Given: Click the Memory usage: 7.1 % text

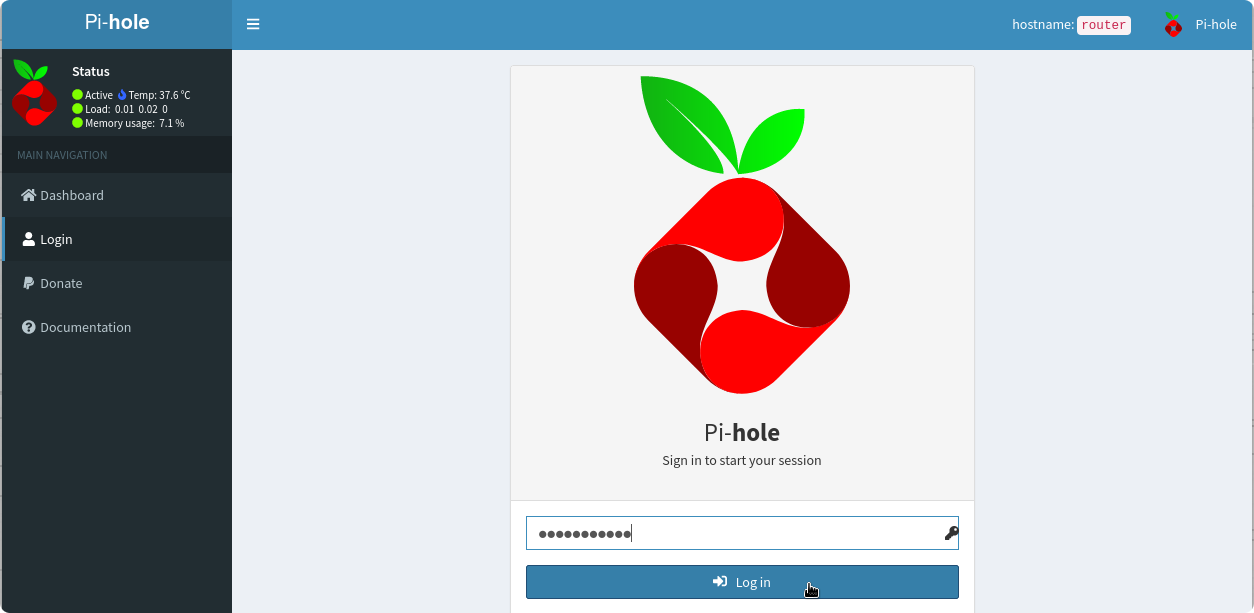Looking at the screenshot, I should [135, 123].
